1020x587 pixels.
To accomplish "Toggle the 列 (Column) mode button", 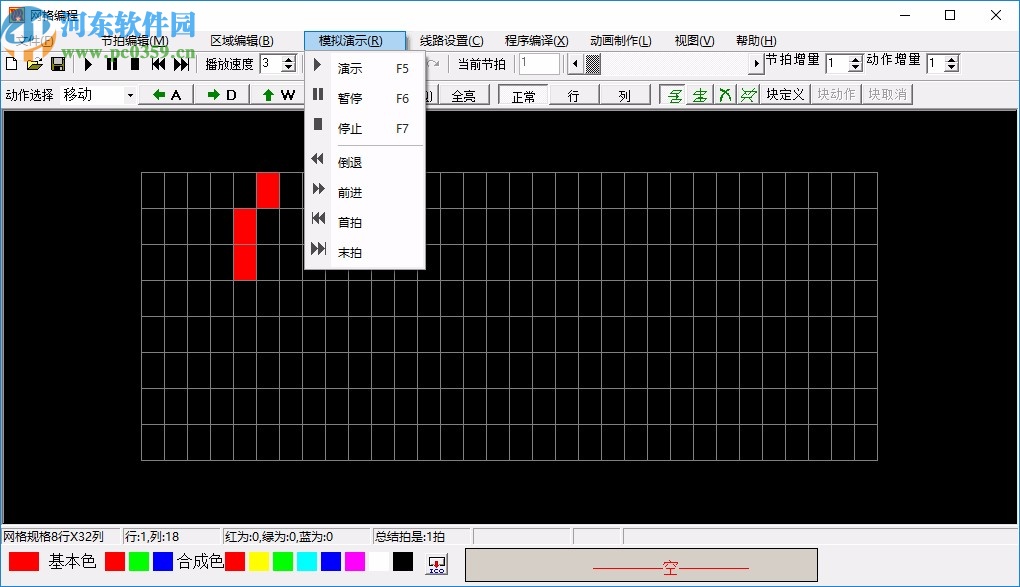I will [x=624, y=96].
